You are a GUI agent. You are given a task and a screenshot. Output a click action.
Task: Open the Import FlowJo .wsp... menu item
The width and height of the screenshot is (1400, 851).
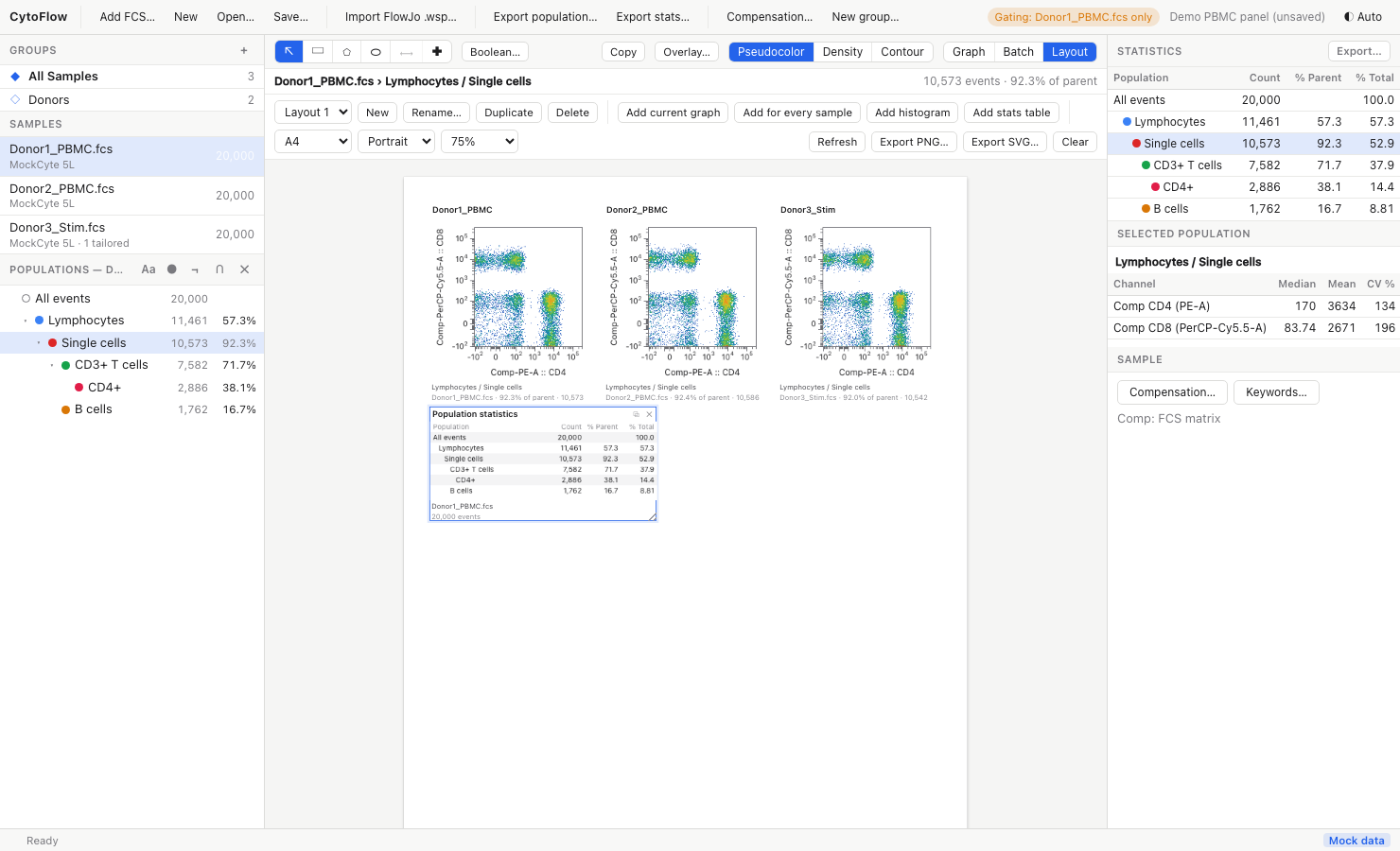[401, 17]
